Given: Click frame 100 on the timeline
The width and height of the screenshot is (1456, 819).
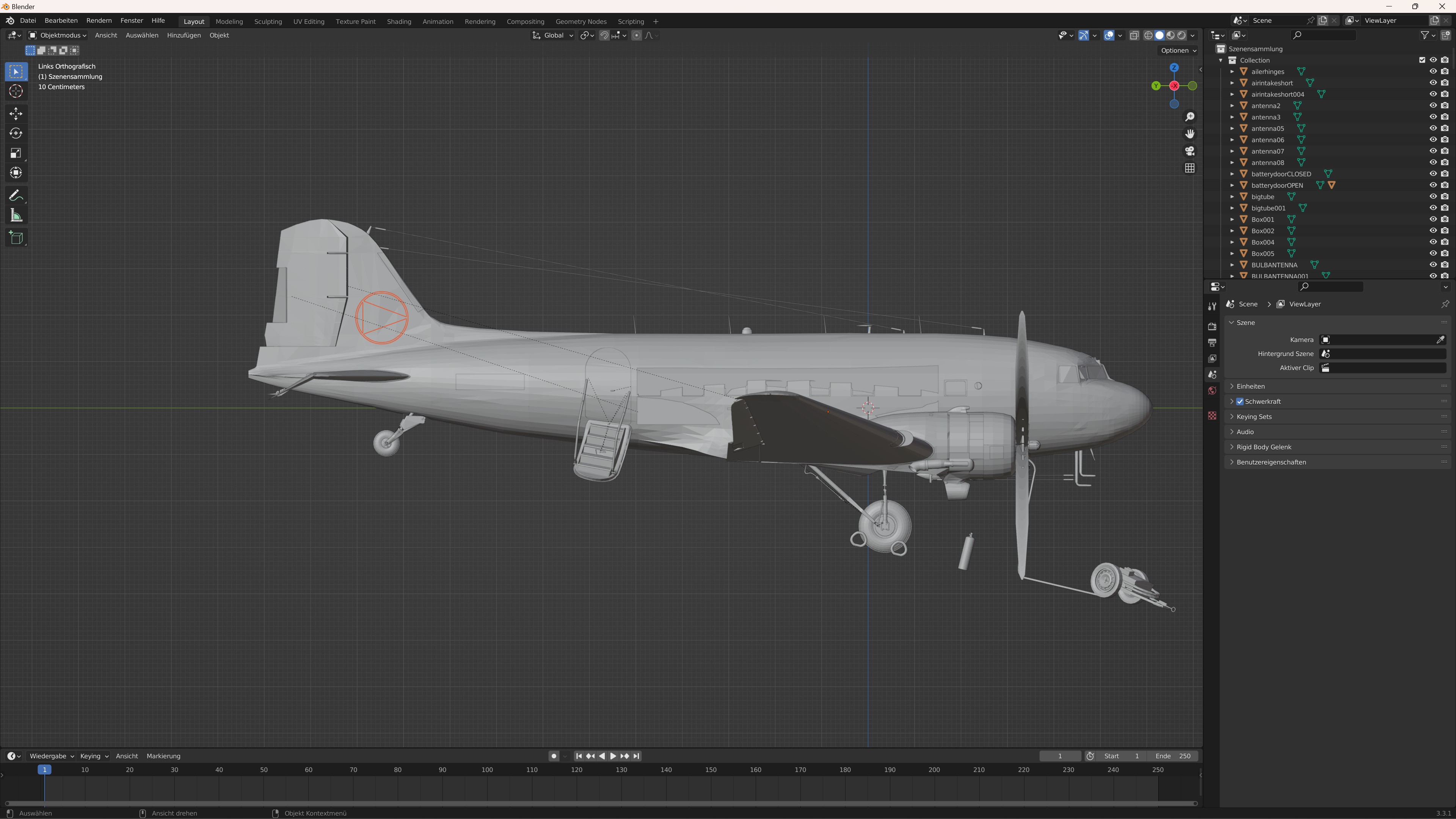Looking at the screenshot, I should pyautogui.click(x=487, y=770).
